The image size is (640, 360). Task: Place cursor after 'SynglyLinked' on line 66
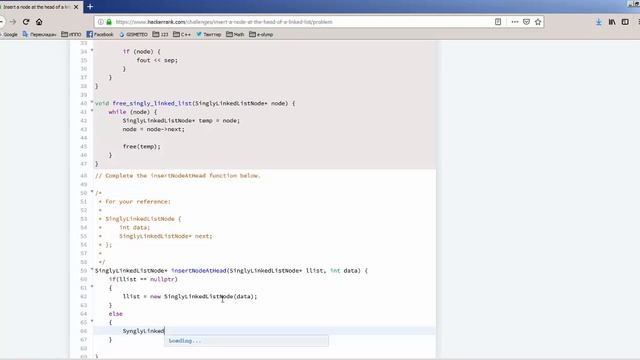[x=164, y=331]
